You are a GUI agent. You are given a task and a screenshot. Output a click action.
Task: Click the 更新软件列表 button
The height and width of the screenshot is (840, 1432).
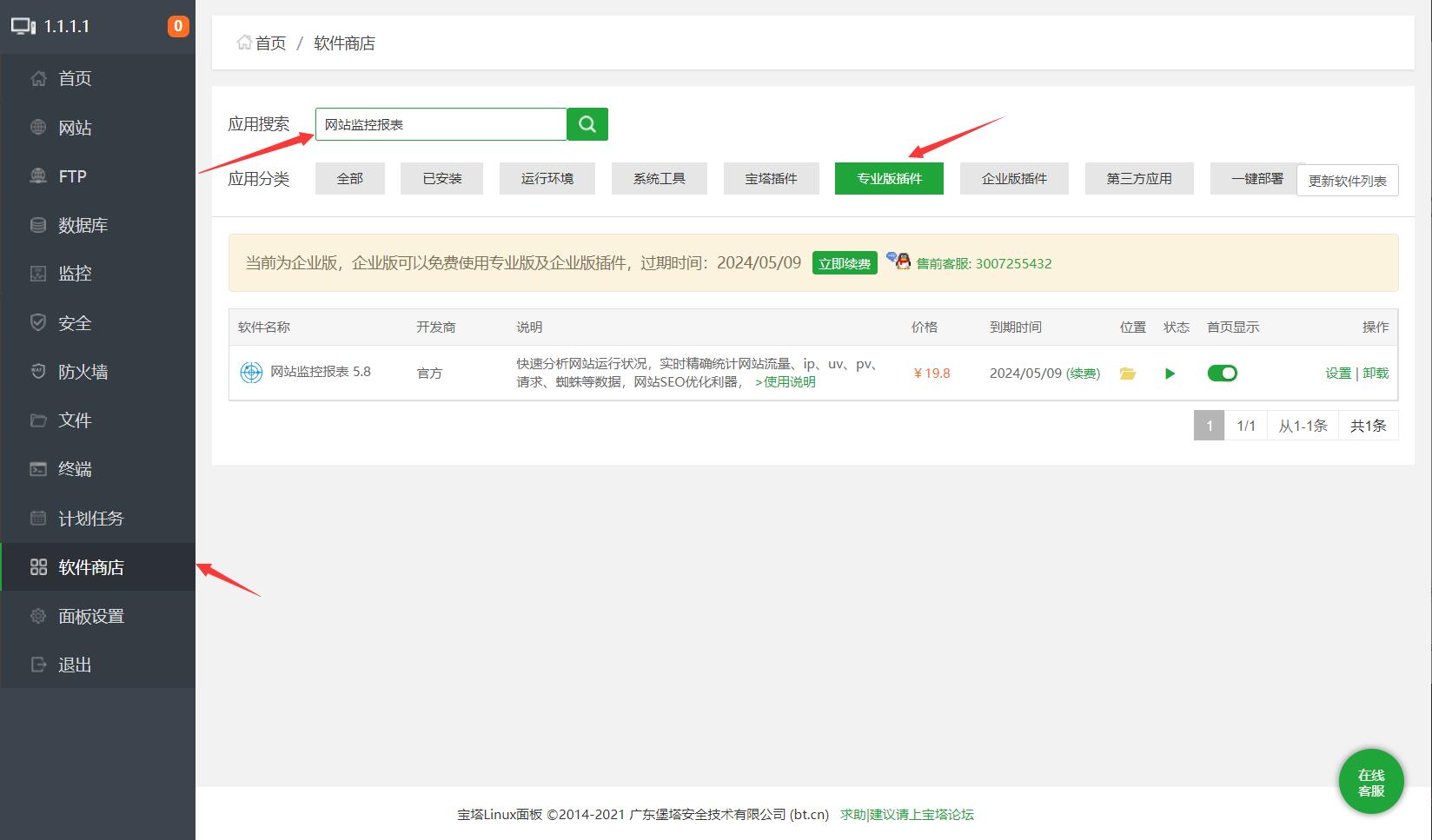tap(1348, 181)
